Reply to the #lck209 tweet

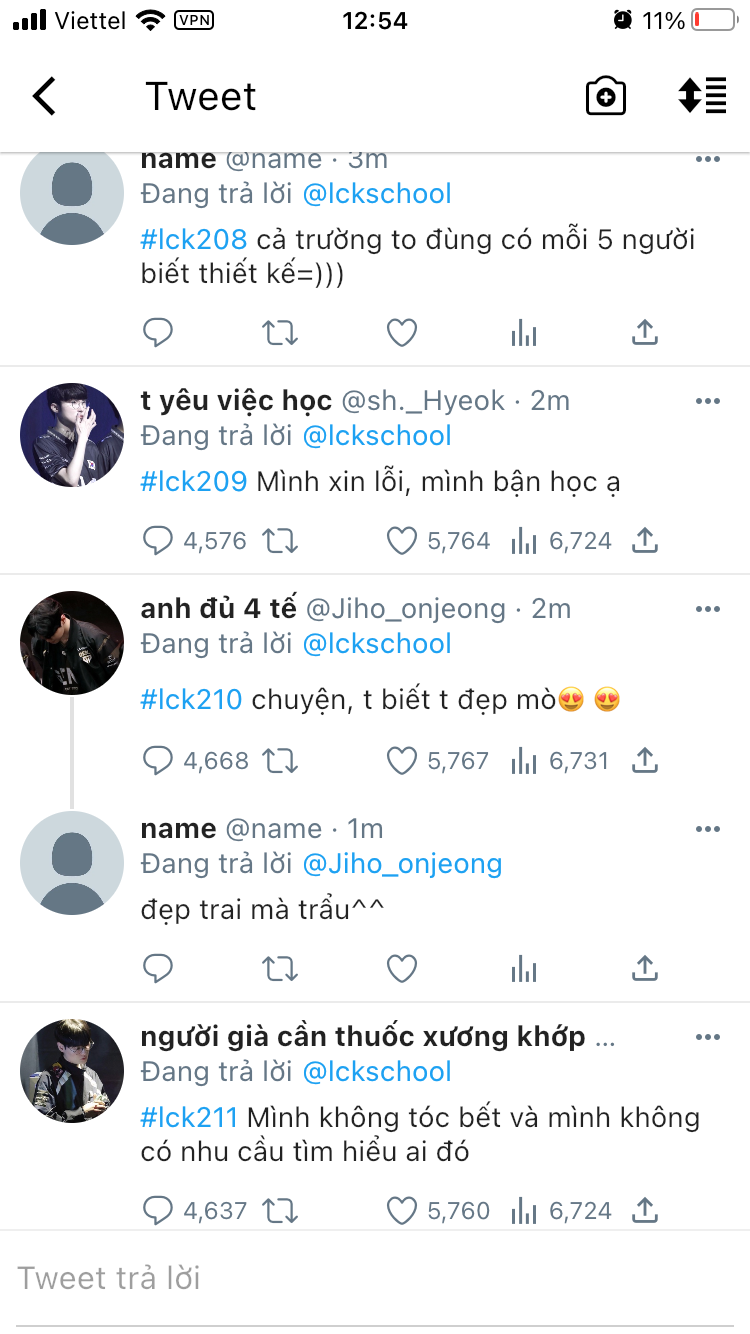tap(158, 541)
